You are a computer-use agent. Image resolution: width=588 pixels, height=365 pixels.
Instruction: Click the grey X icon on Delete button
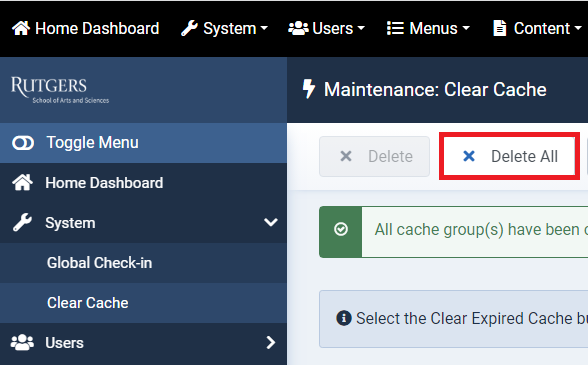tap(346, 156)
